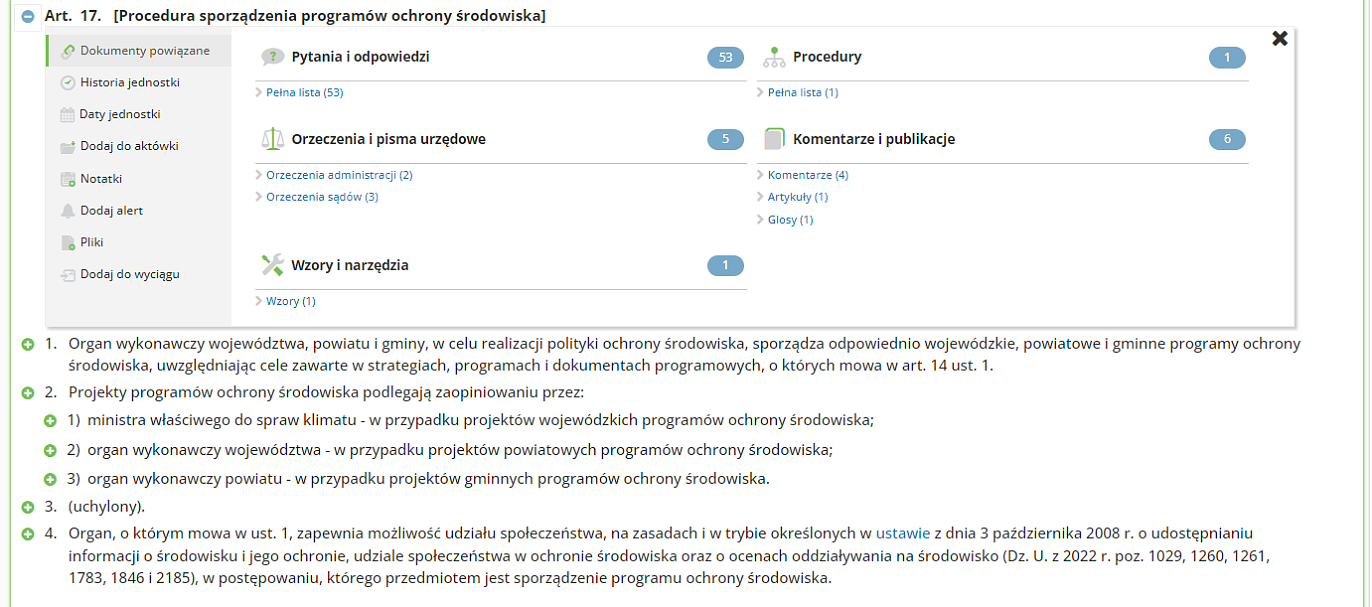1372x607 pixels.
Task: Click the Komentarze (4) link
Action: [807, 175]
